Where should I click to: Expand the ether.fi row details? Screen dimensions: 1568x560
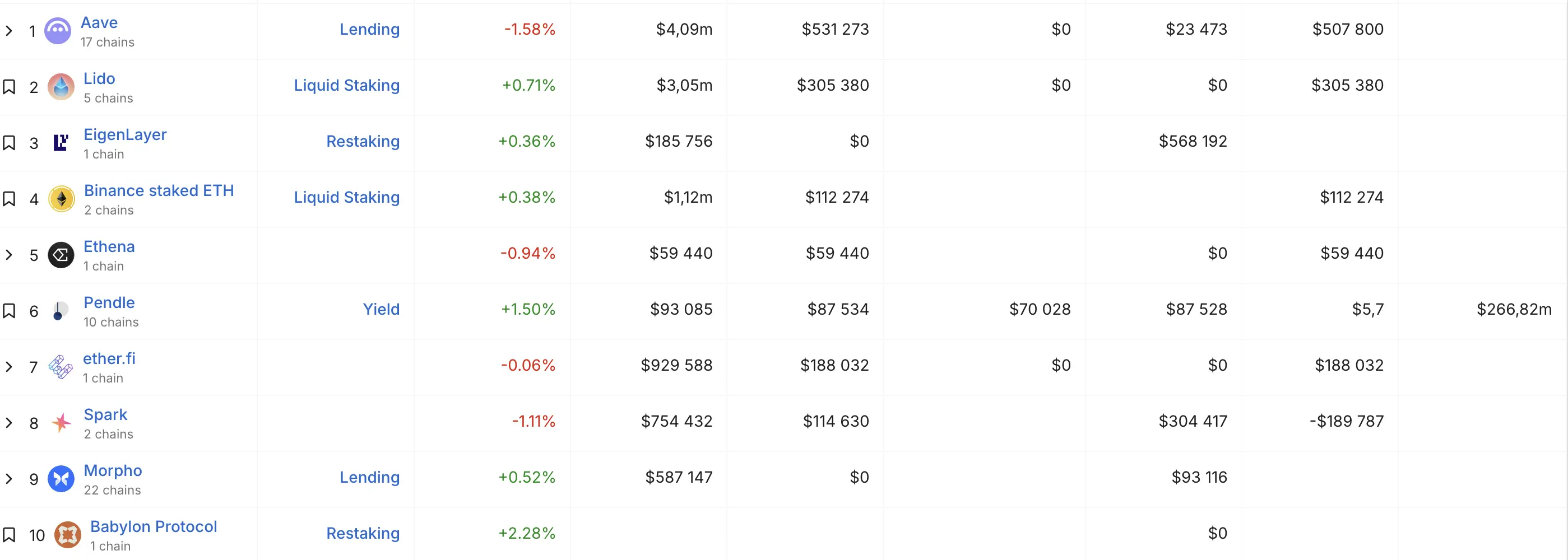8,367
